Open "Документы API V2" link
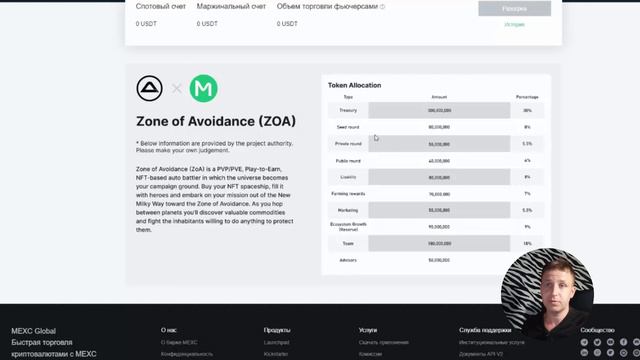 point(481,354)
